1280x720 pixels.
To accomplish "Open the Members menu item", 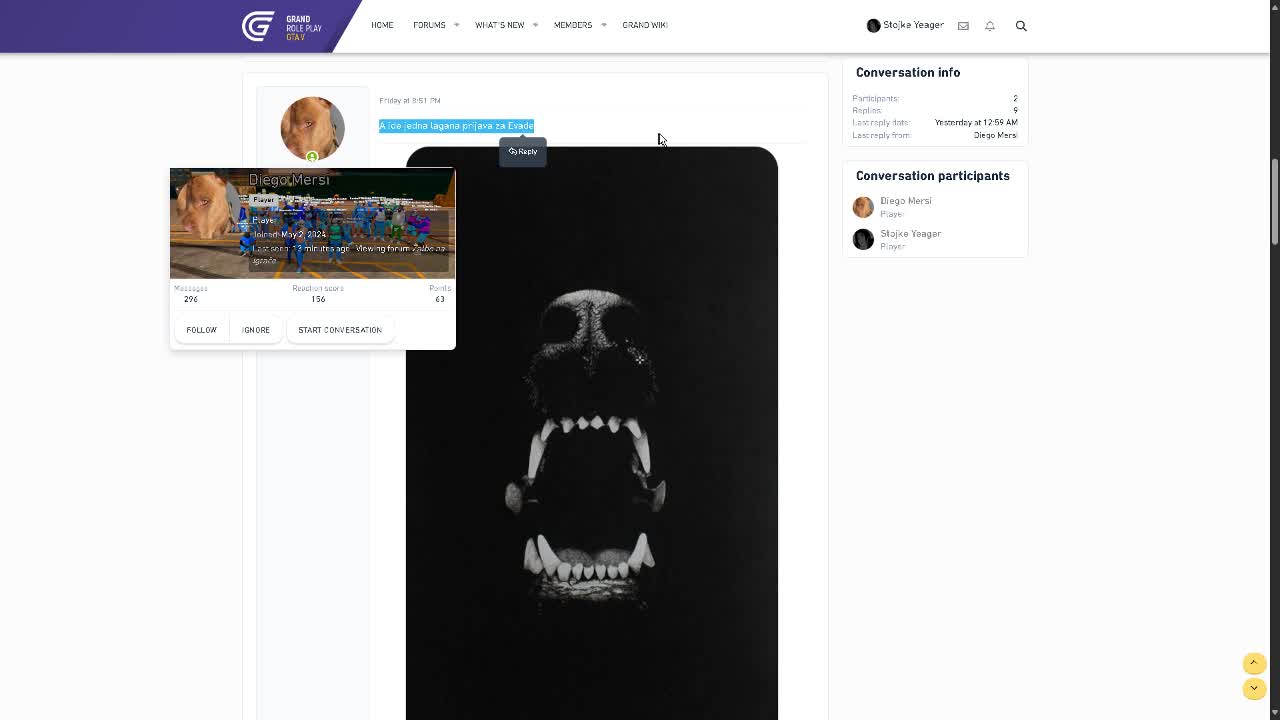I will (x=573, y=25).
